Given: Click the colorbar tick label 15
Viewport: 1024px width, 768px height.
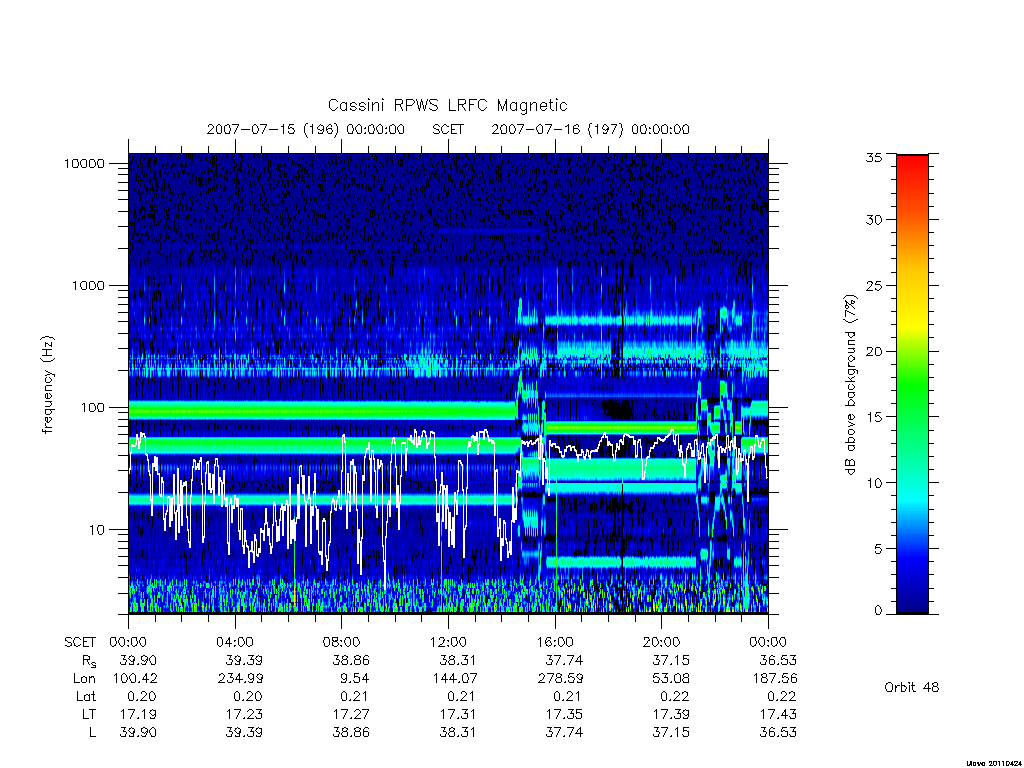Looking at the screenshot, I should (x=873, y=417).
